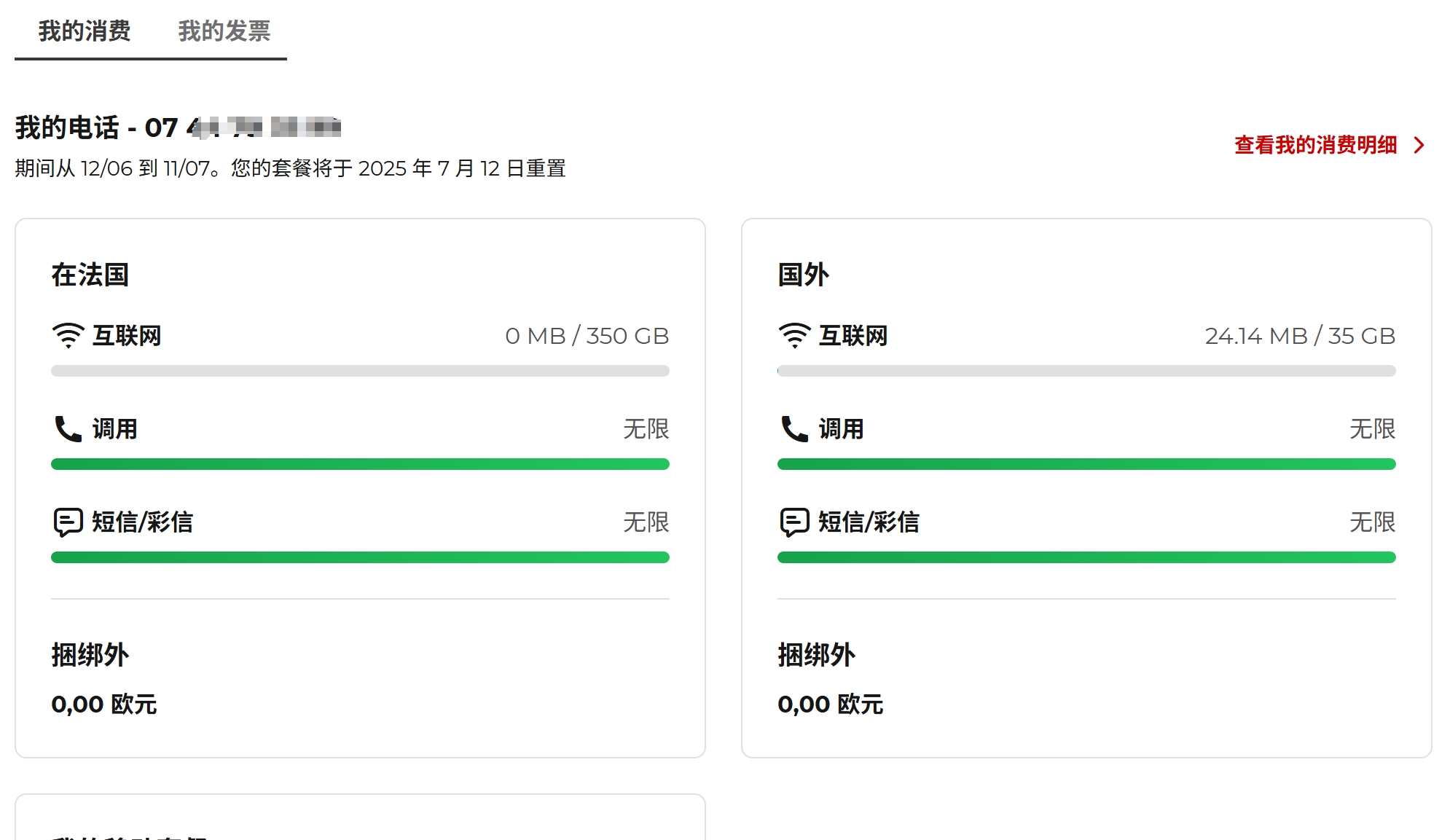This screenshot has width=1442, height=840.
Task: Click the 互联网 label in 国外
Action: [853, 336]
